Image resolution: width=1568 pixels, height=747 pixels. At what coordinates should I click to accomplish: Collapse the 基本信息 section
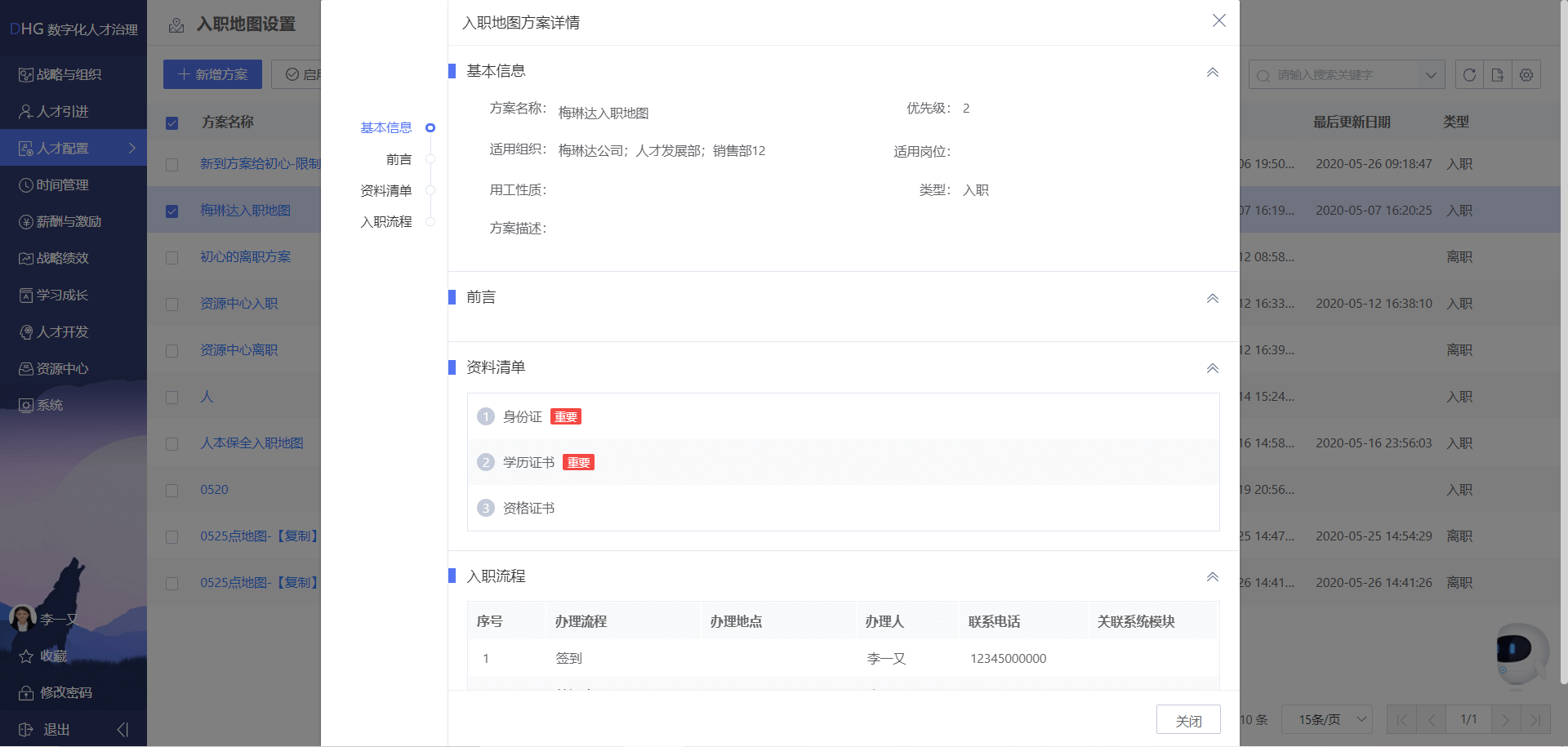click(x=1213, y=72)
